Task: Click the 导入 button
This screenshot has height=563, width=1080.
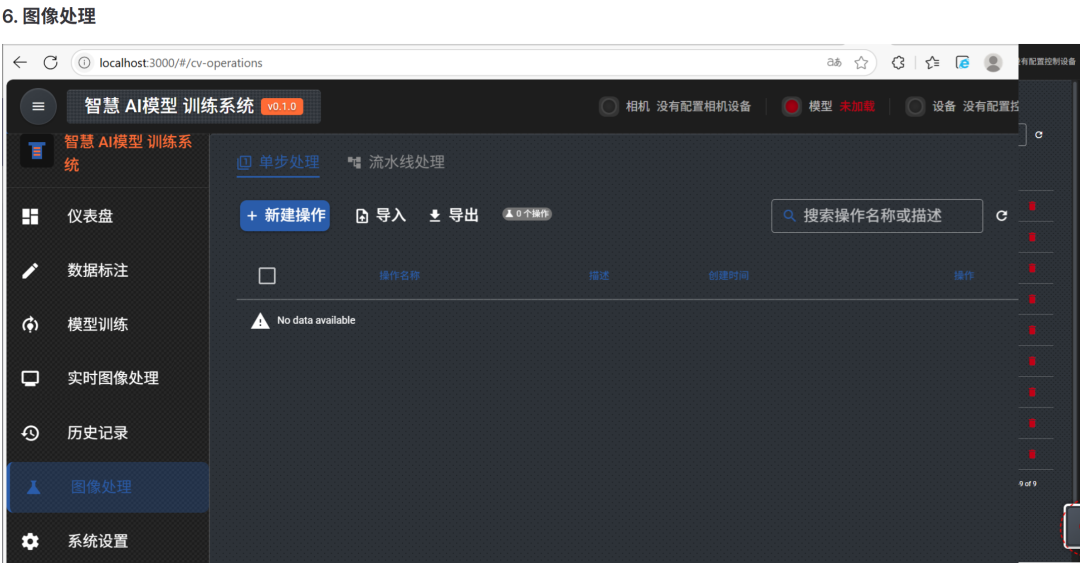Action: point(381,216)
